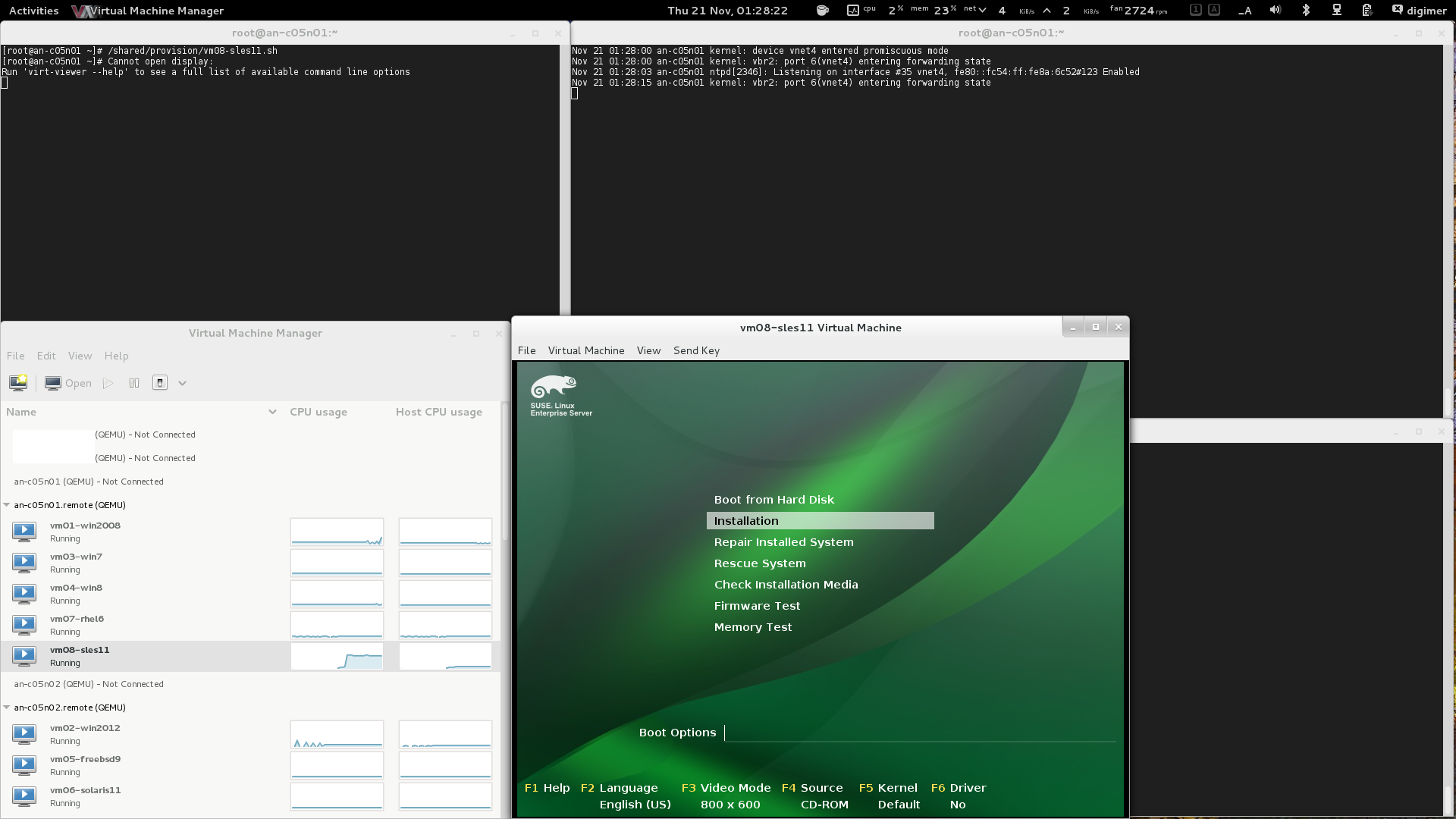Select the vm06-solaris11 VM icon
The width and height of the screenshot is (1456, 819).
24,796
